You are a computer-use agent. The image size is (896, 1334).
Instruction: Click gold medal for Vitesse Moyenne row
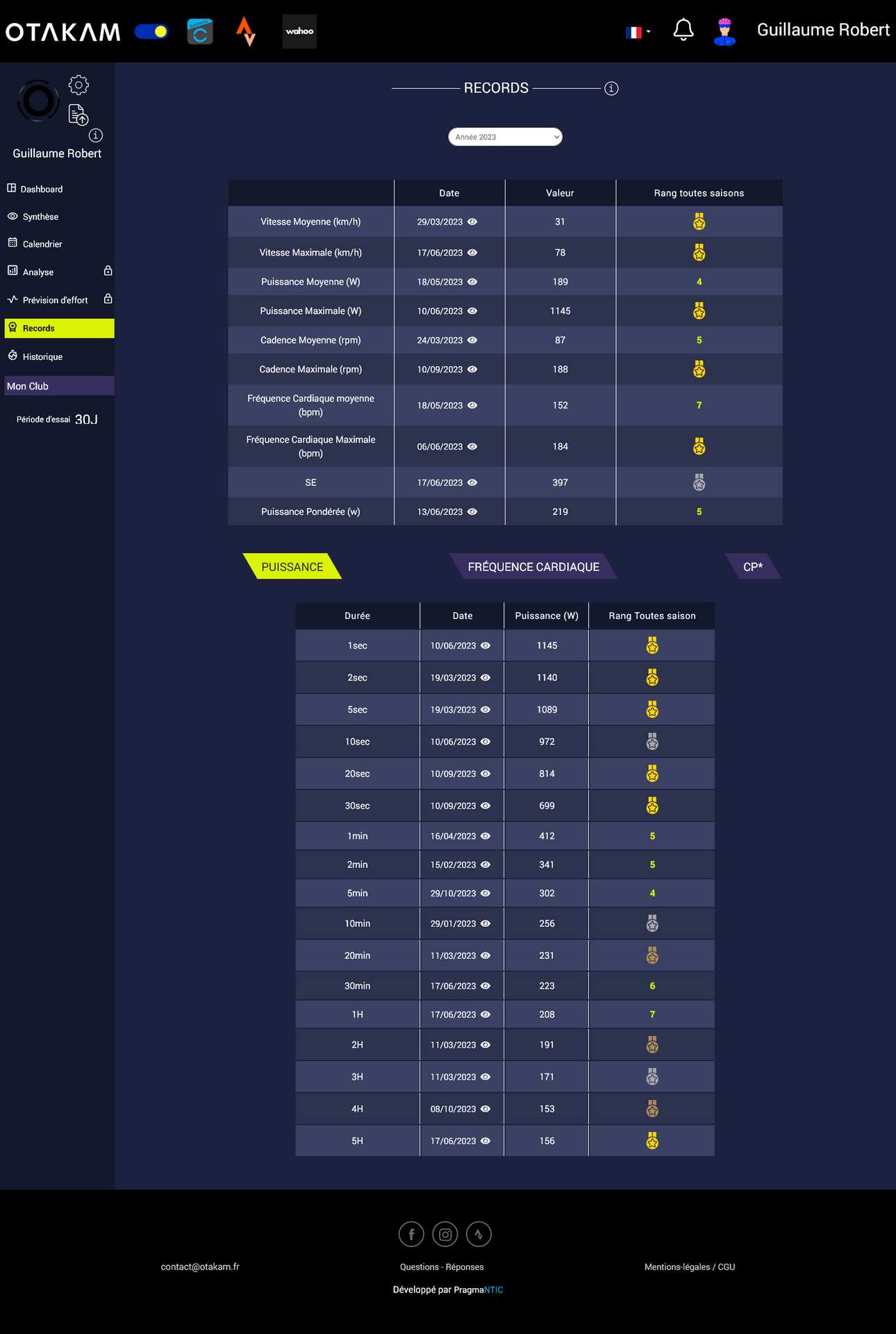(x=699, y=222)
